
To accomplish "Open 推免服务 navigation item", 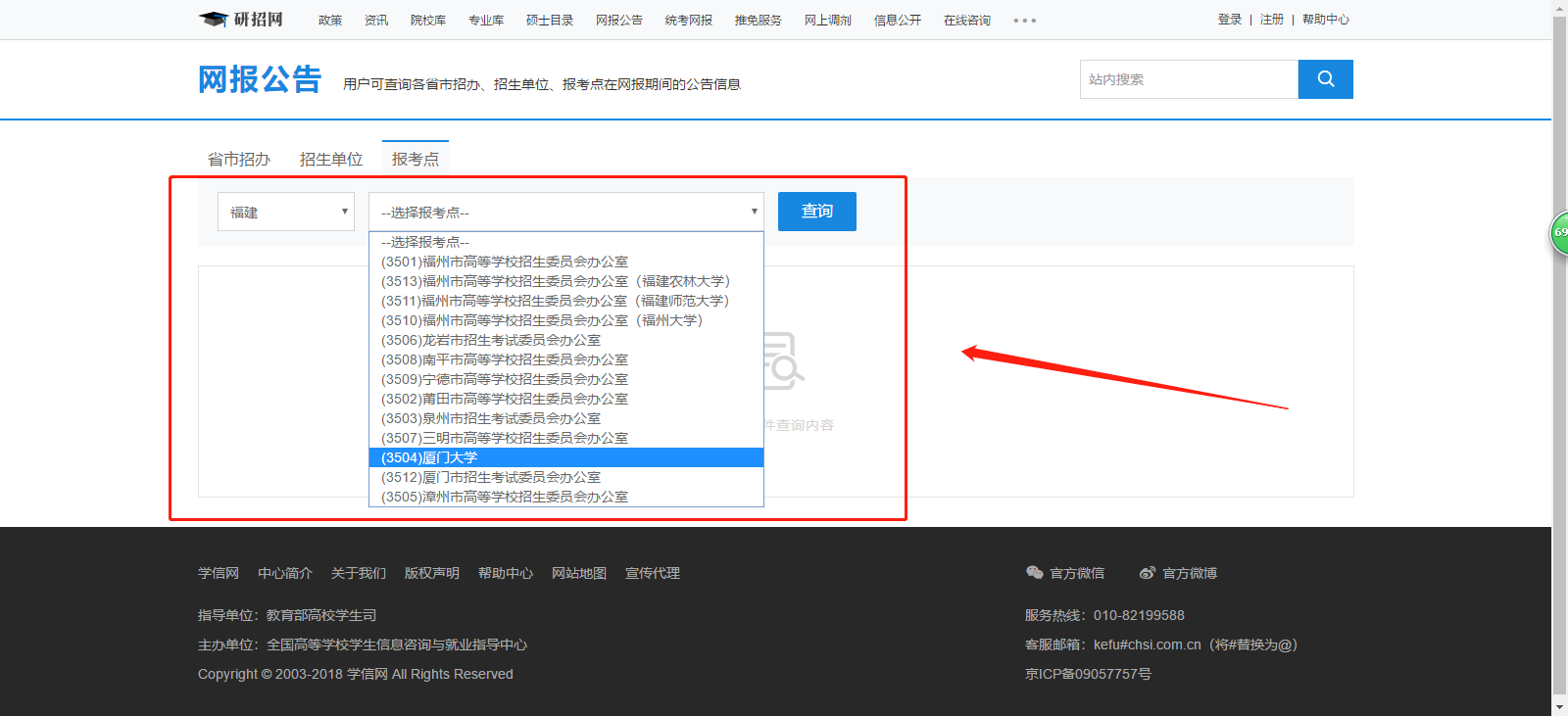I will point(759,21).
